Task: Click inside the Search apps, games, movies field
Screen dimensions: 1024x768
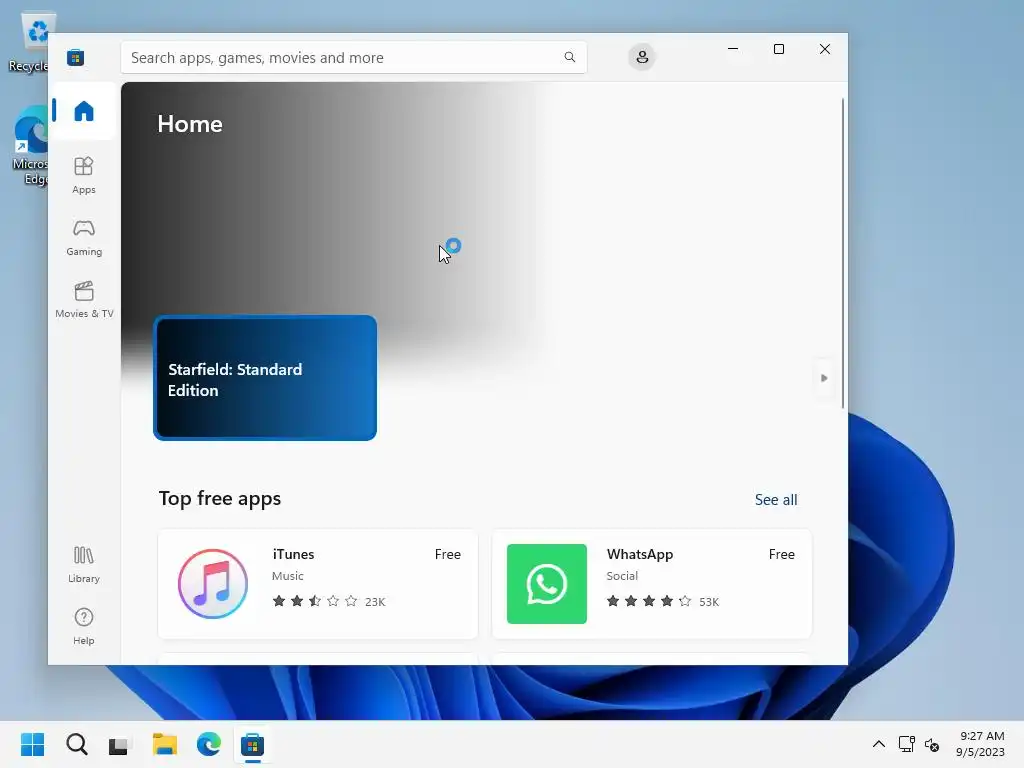Action: pyautogui.click(x=353, y=57)
